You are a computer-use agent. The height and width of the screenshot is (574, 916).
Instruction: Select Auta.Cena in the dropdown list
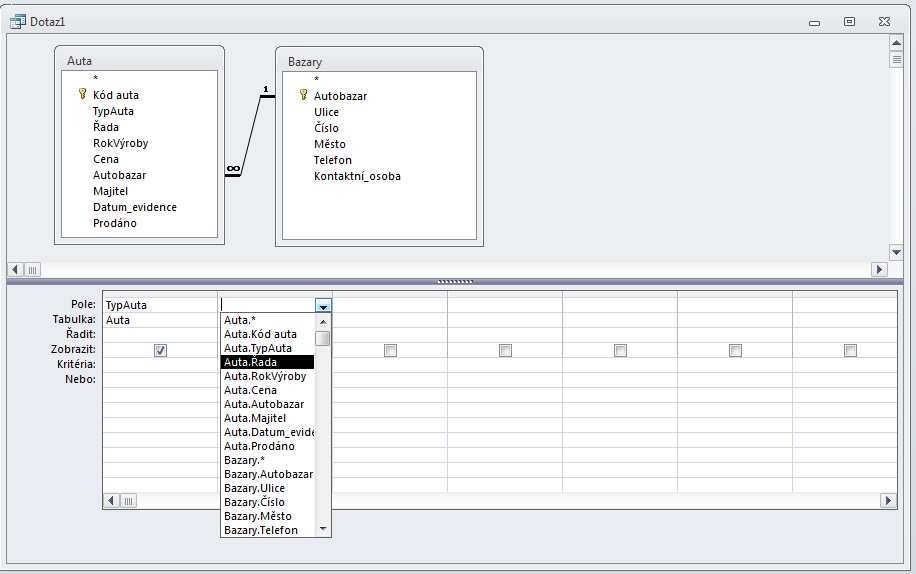click(268, 390)
